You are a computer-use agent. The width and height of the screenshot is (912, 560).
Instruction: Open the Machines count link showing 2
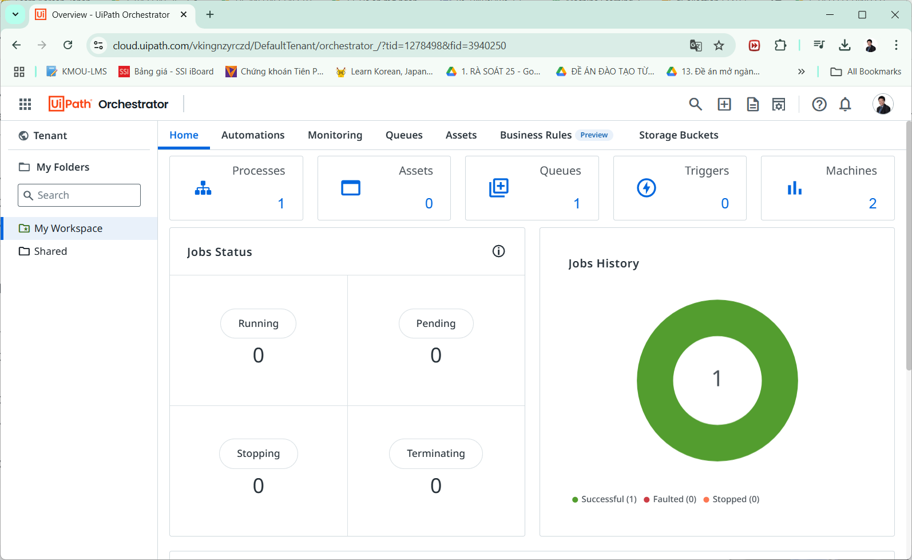point(872,204)
